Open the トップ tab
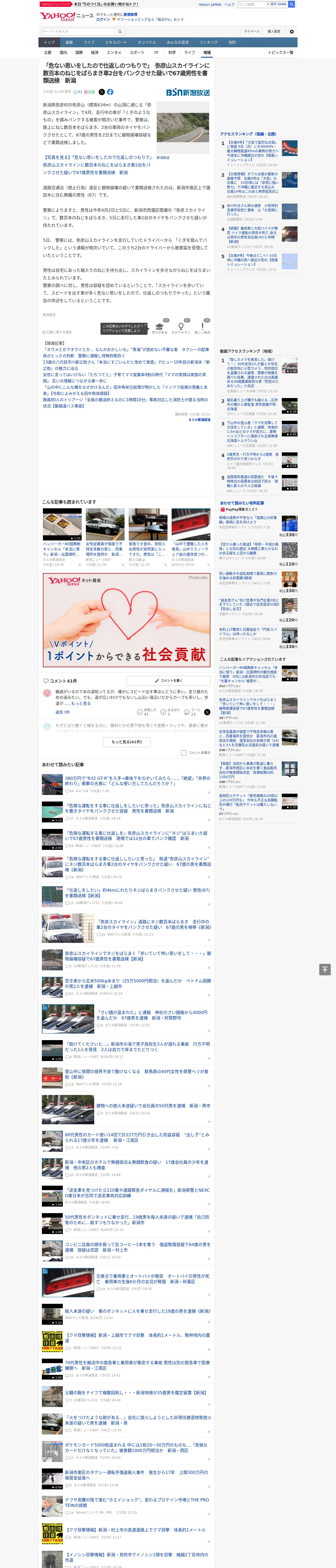336x1568 pixels. click(x=49, y=43)
